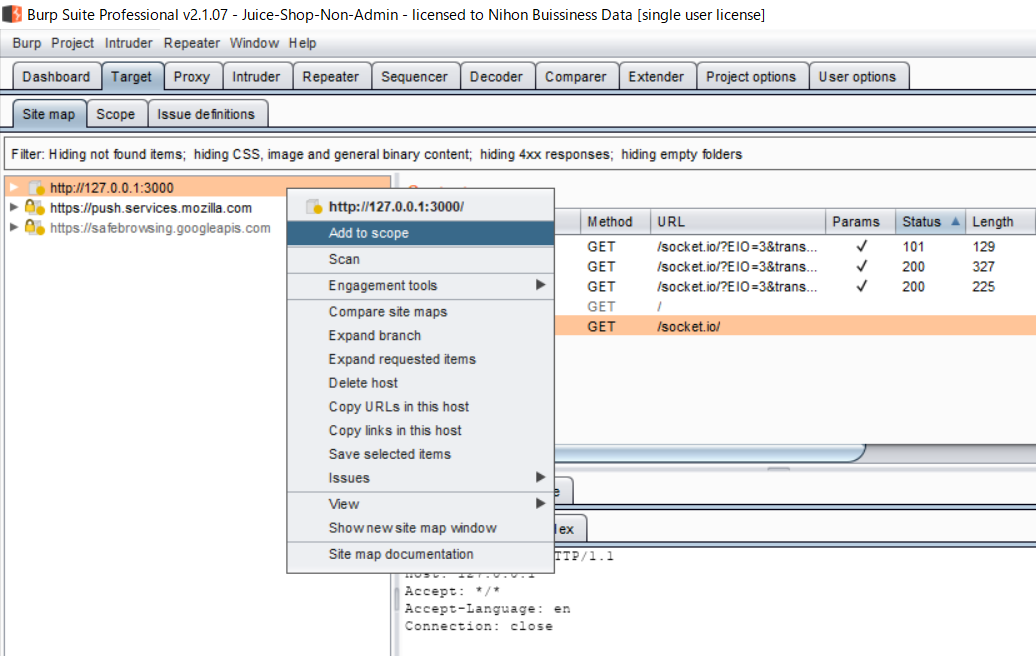Switch to the Decoder tab
This screenshot has width=1036, height=656.
click(496, 77)
